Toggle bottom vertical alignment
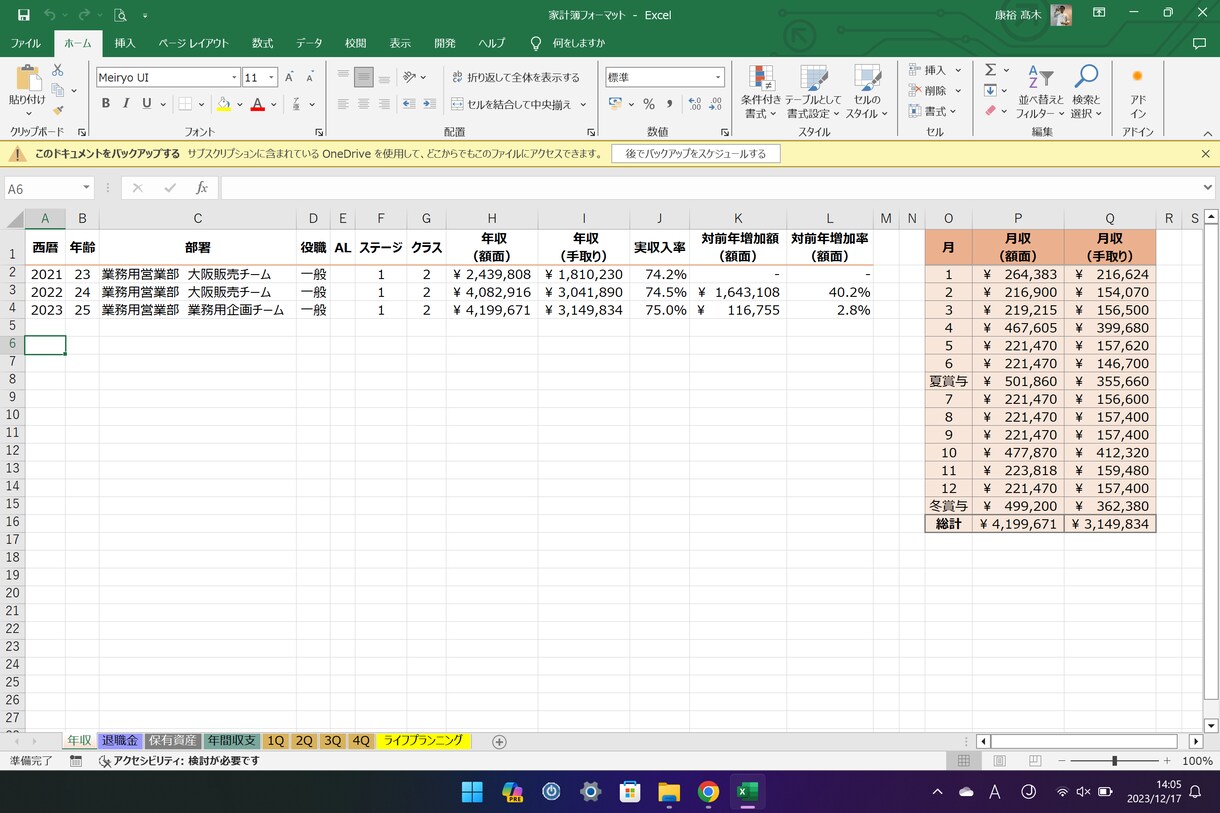 click(x=384, y=77)
